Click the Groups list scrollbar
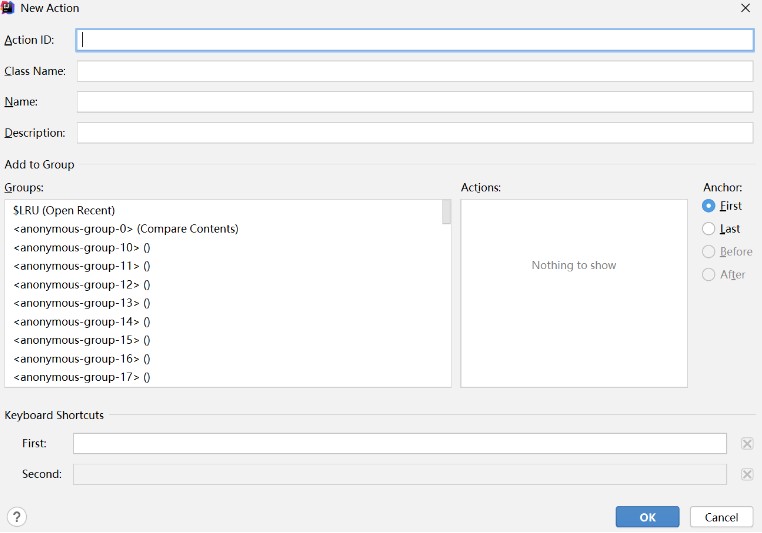 446,212
